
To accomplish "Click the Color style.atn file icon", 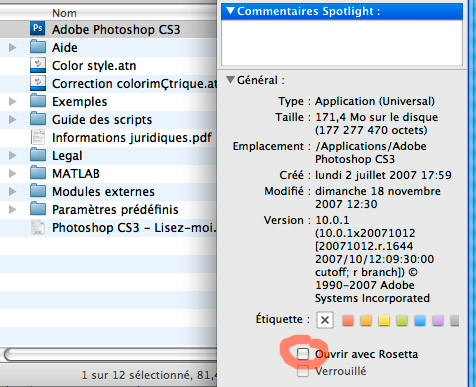I will pyautogui.click(x=38, y=65).
